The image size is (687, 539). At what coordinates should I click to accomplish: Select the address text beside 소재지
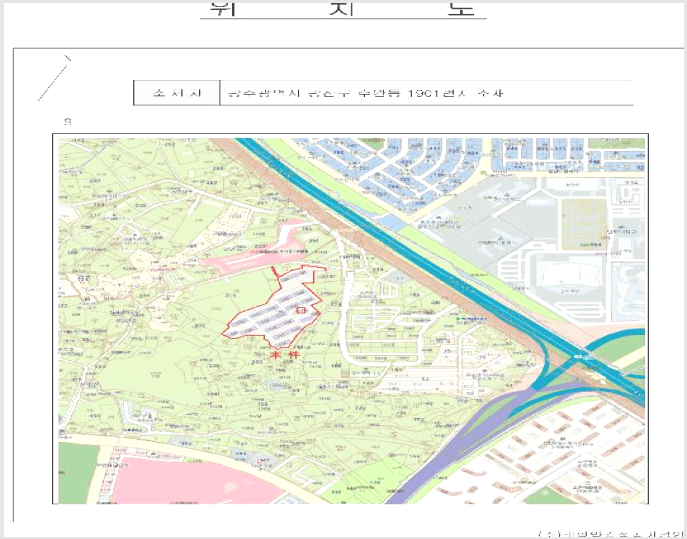(365, 93)
